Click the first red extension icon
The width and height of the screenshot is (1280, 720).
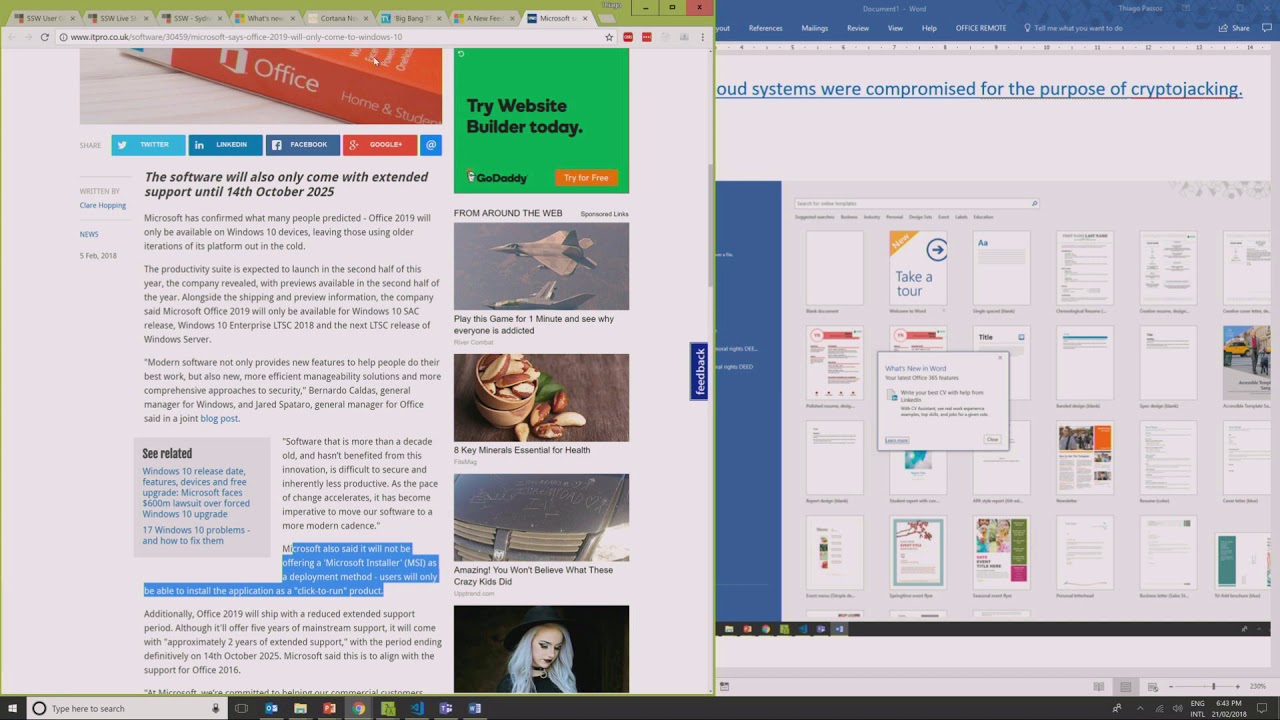[628, 37]
